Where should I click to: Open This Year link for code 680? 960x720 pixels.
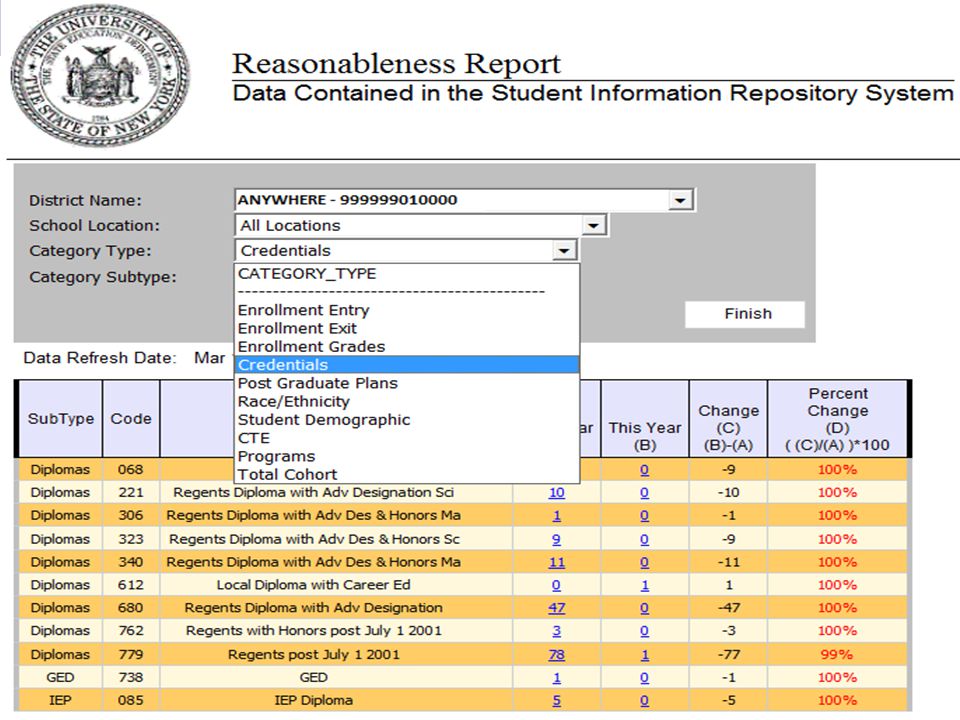tap(645, 608)
